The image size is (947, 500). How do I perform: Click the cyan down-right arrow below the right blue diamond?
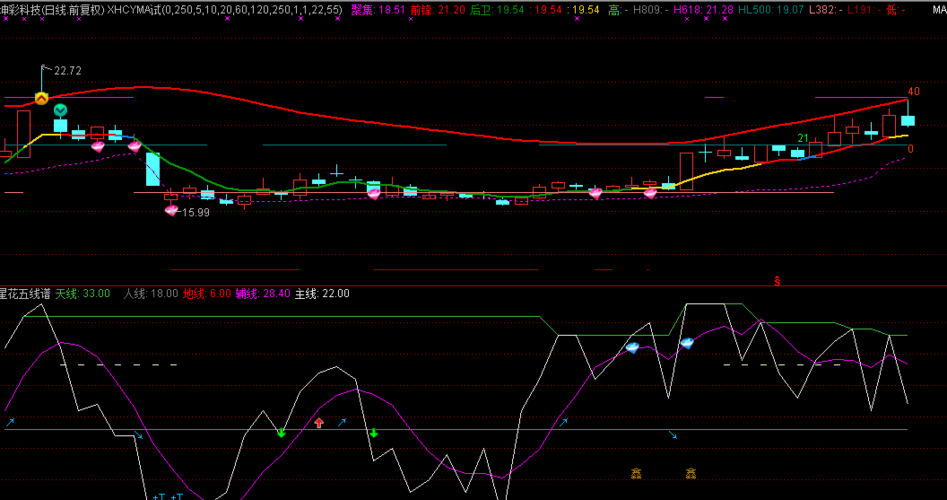point(673,434)
